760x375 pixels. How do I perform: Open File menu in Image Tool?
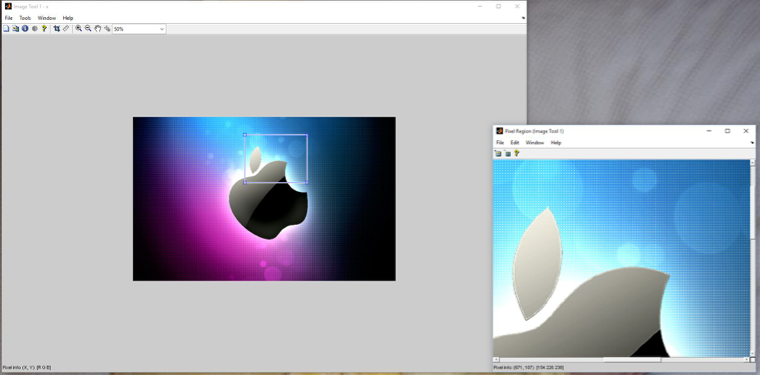pyautogui.click(x=9, y=18)
